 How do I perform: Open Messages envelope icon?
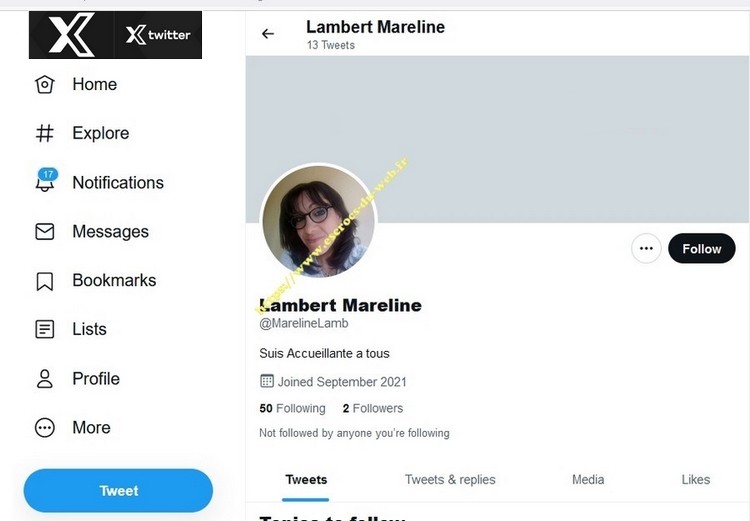(x=44, y=232)
